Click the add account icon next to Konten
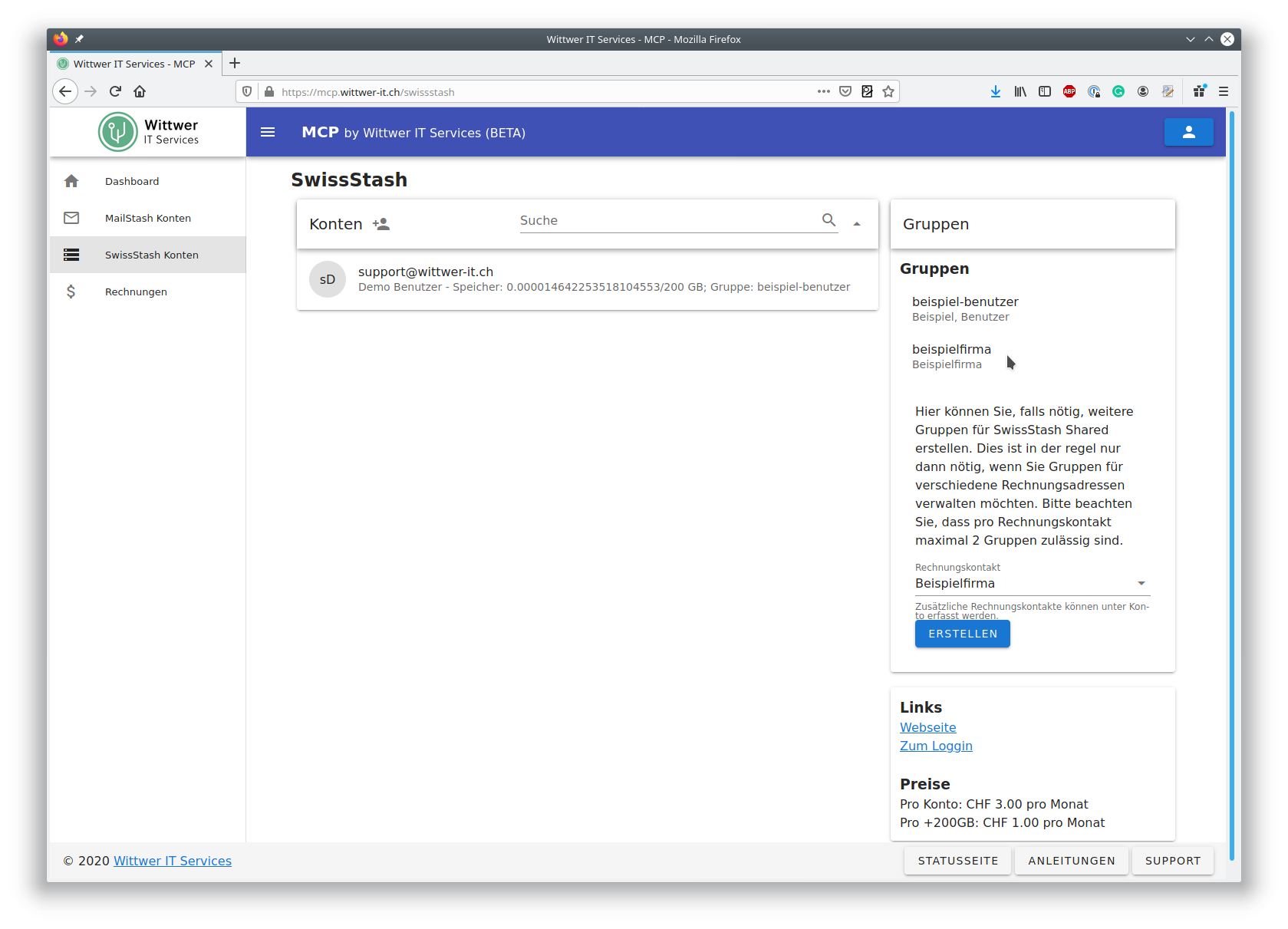This screenshot has height=929, width=1288. (381, 224)
